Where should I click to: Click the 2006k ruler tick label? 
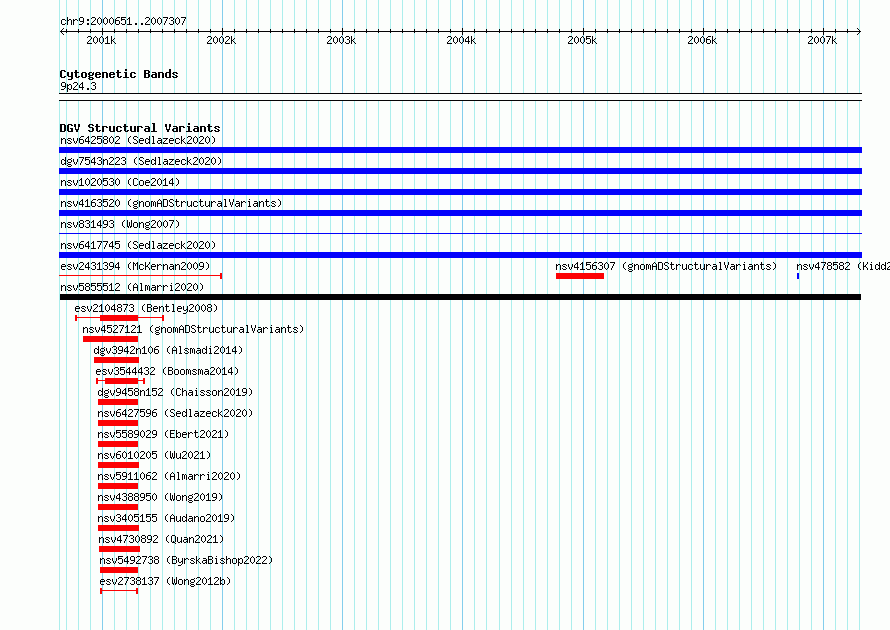click(702, 40)
